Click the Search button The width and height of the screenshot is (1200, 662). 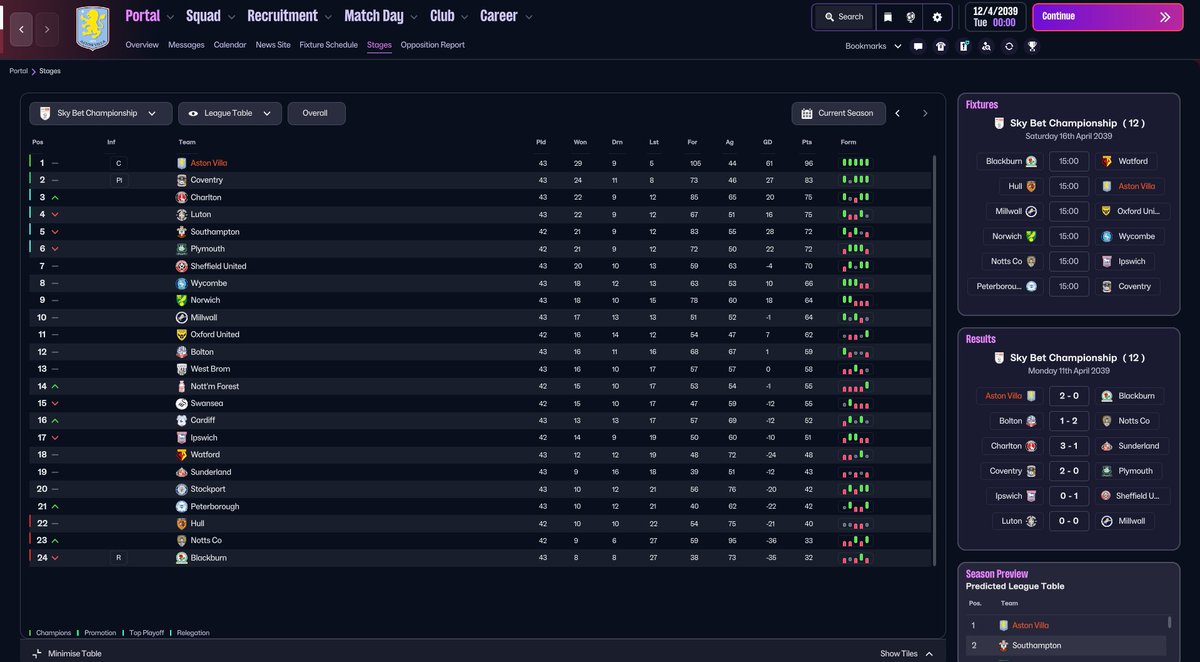pyautogui.click(x=842, y=17)
